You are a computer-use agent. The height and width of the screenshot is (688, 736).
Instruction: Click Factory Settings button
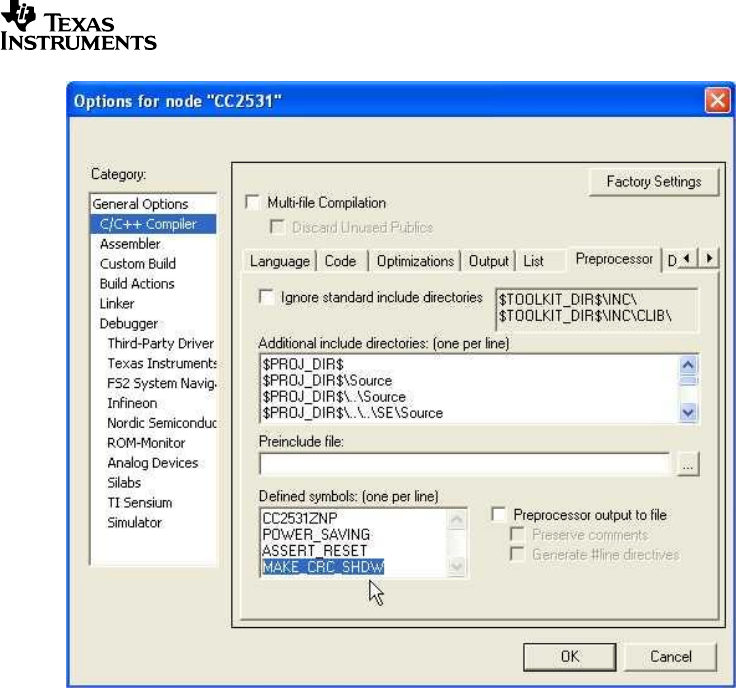click(x=653, y=182)
